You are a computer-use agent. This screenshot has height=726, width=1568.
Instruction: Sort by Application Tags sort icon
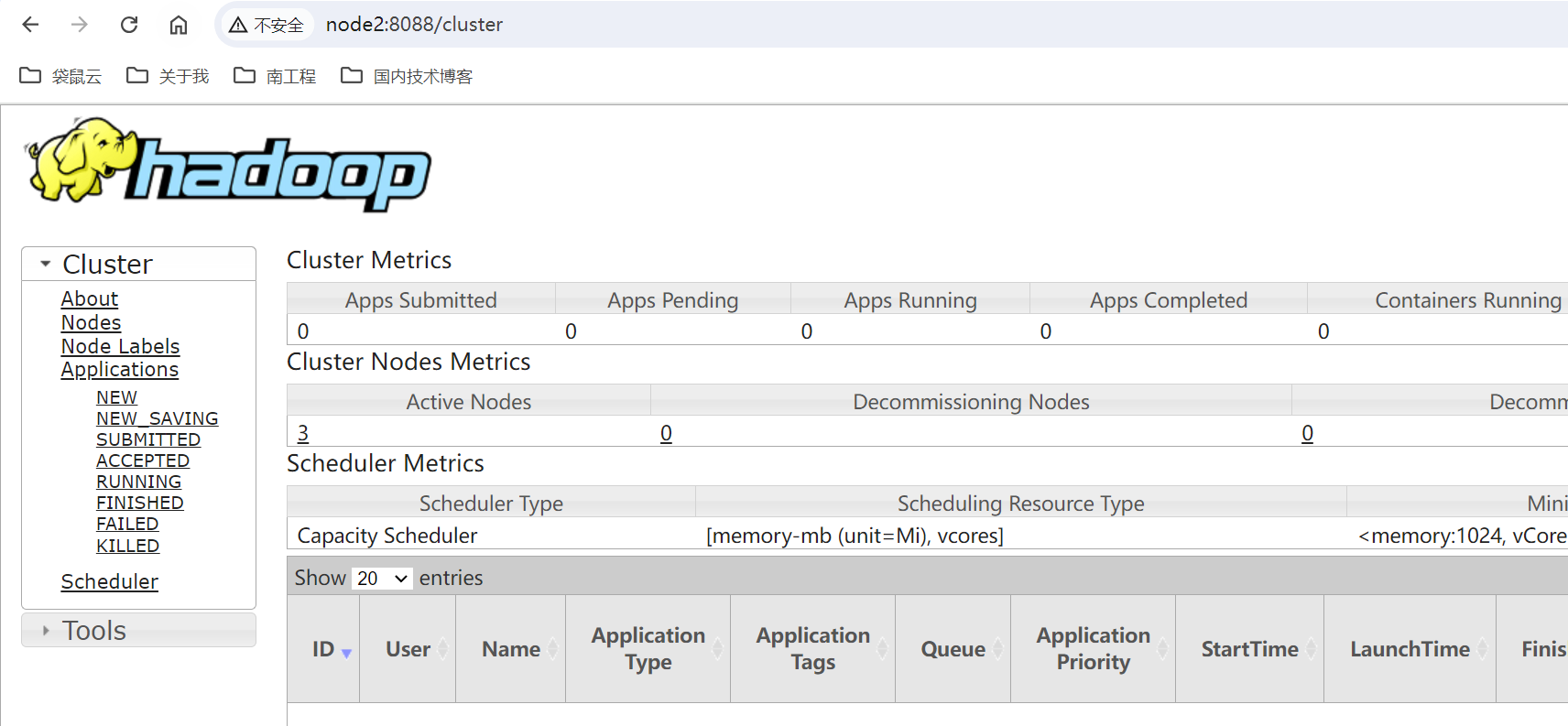point(883,649)
